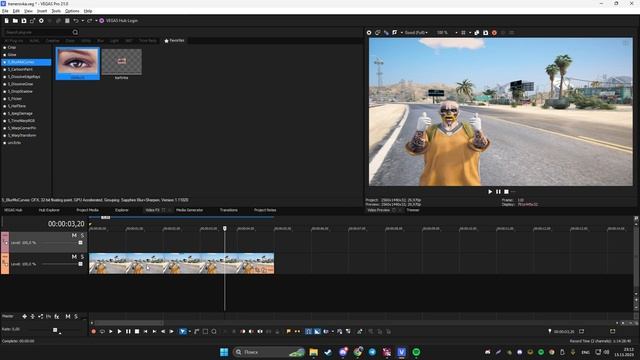The image size is (640, 360).
Task: Mute the top video track
Action: (74, 236)
